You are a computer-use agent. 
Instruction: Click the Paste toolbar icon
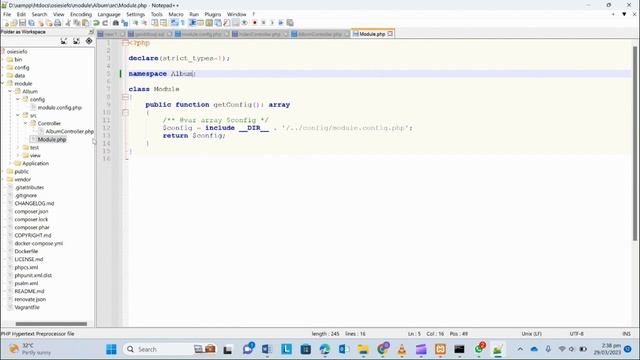coord(85,23)
